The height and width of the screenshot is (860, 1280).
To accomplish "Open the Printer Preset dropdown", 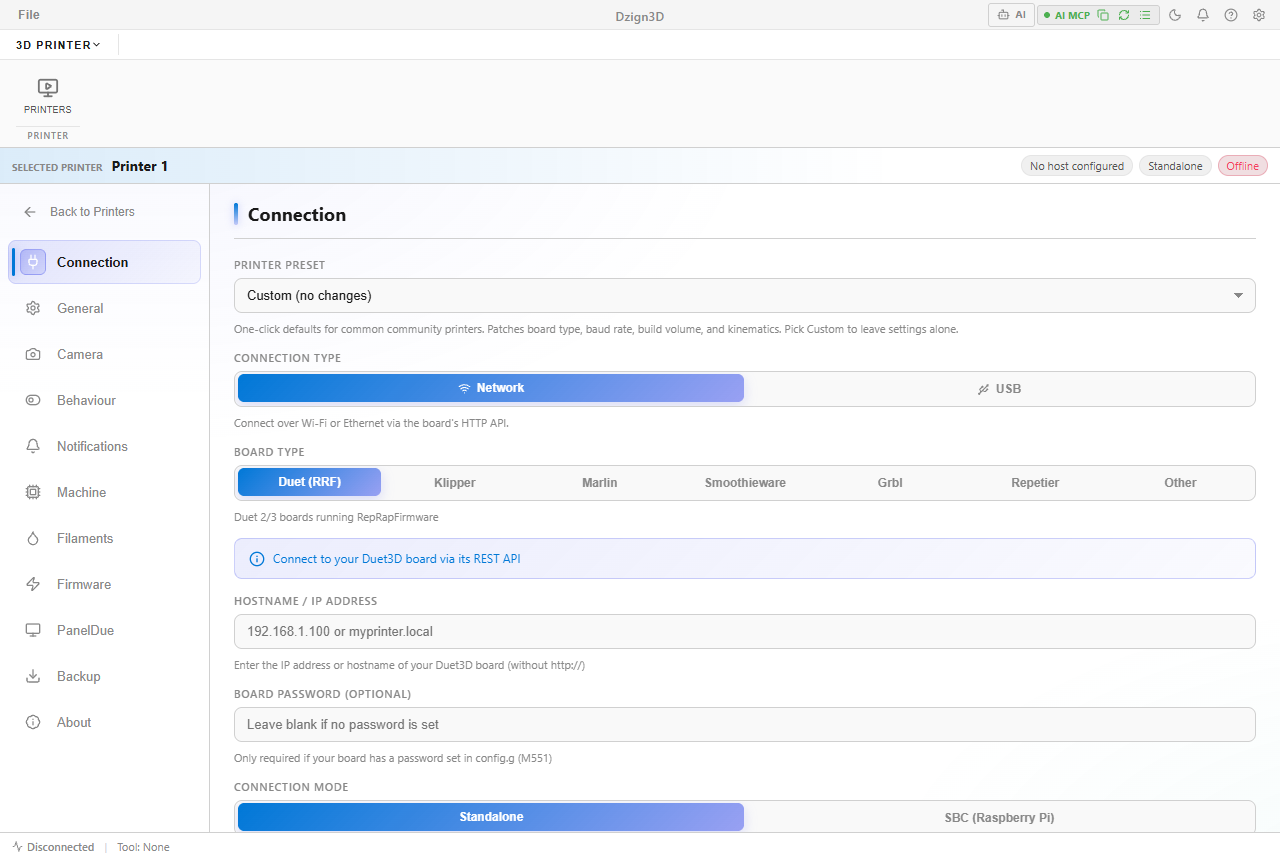I will [744, 295].
